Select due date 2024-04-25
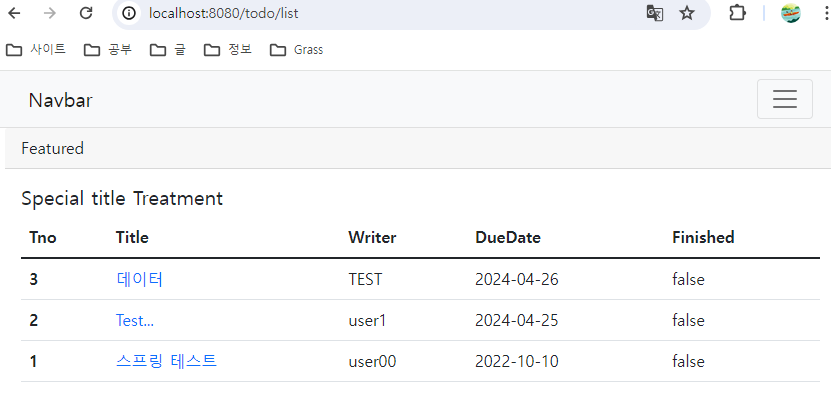 point(517,321)
